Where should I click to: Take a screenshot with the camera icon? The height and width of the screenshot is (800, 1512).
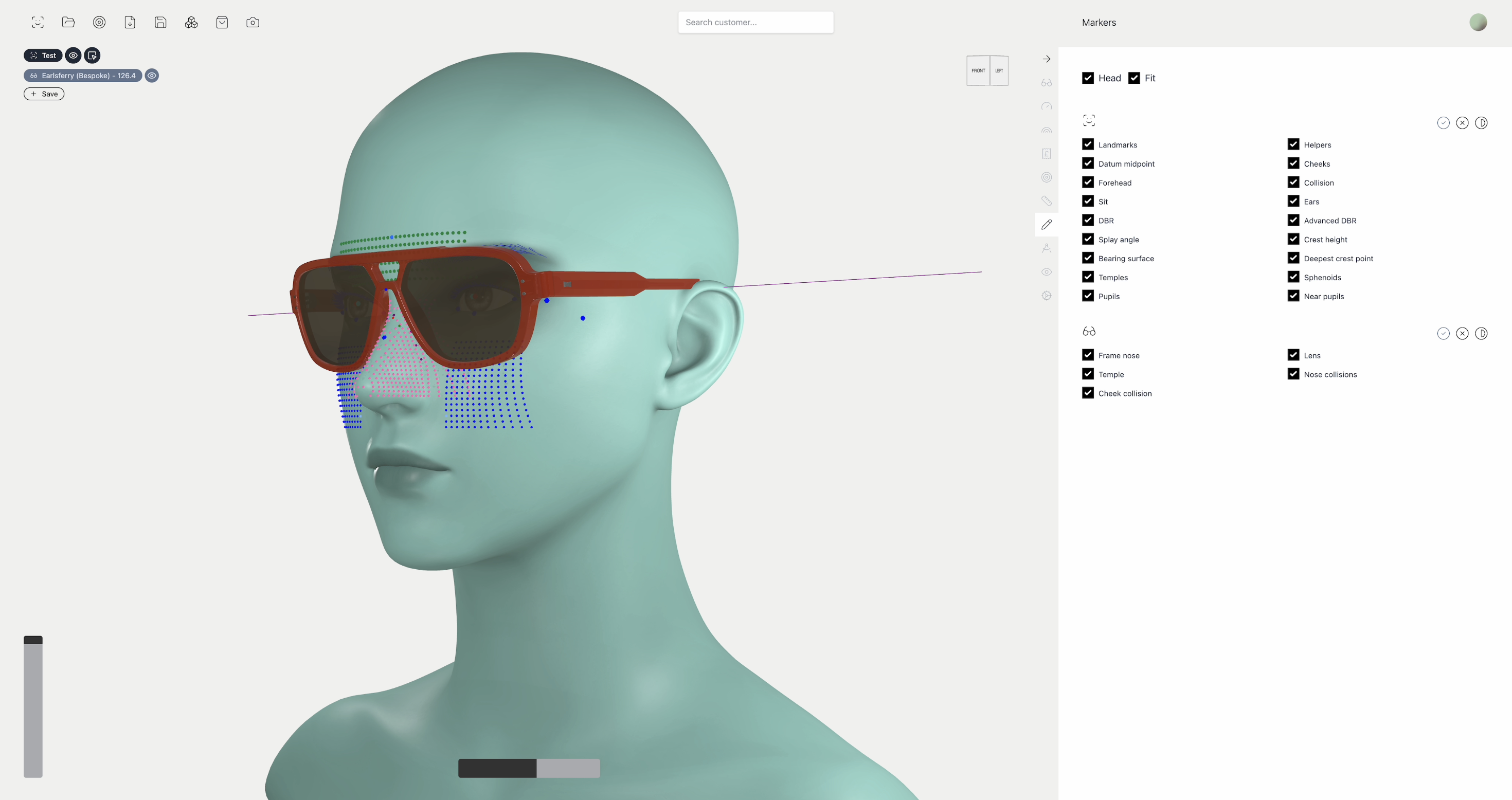click(253, 22)
